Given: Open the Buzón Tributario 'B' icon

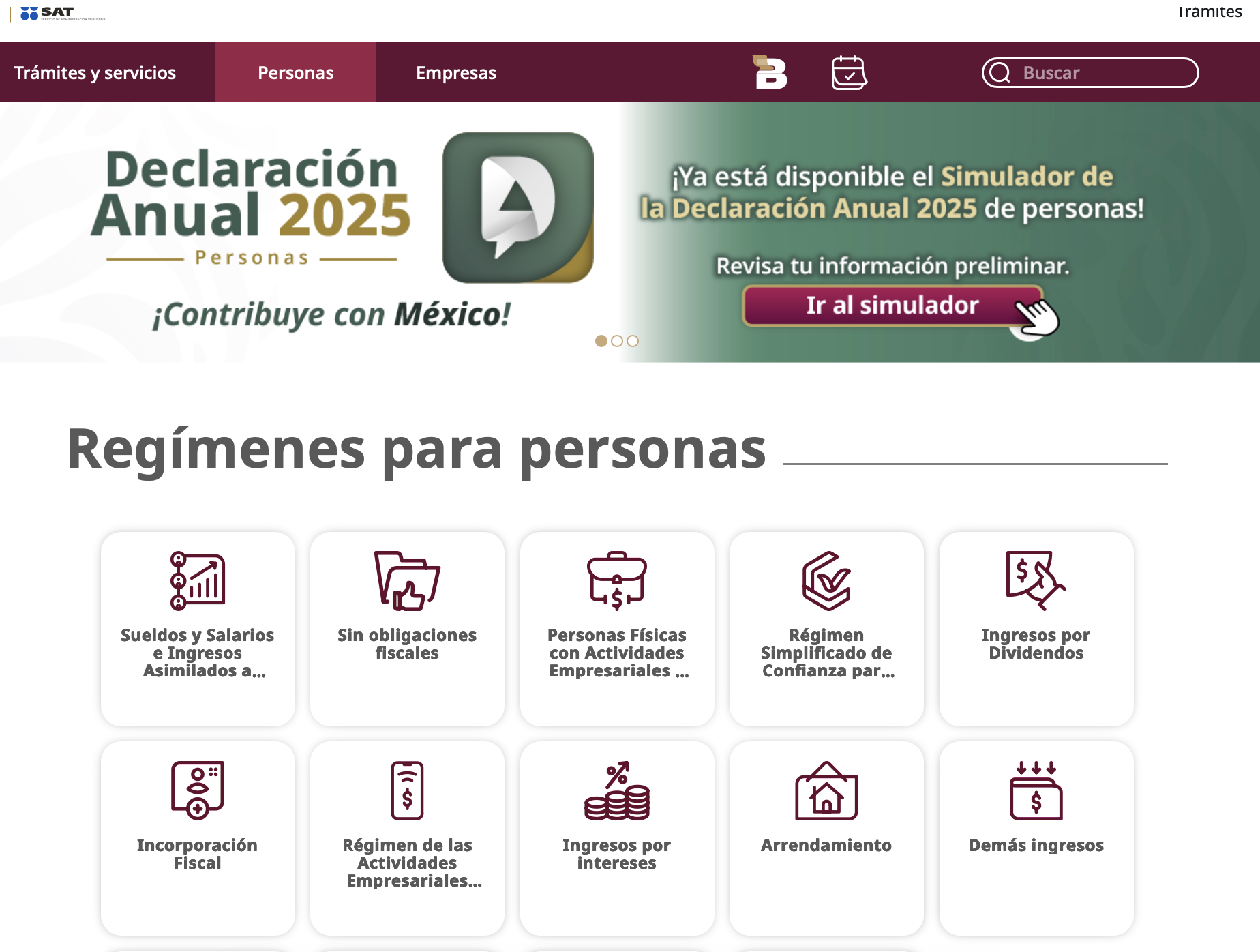Looking at the screenshot, I should coord(770,72).
